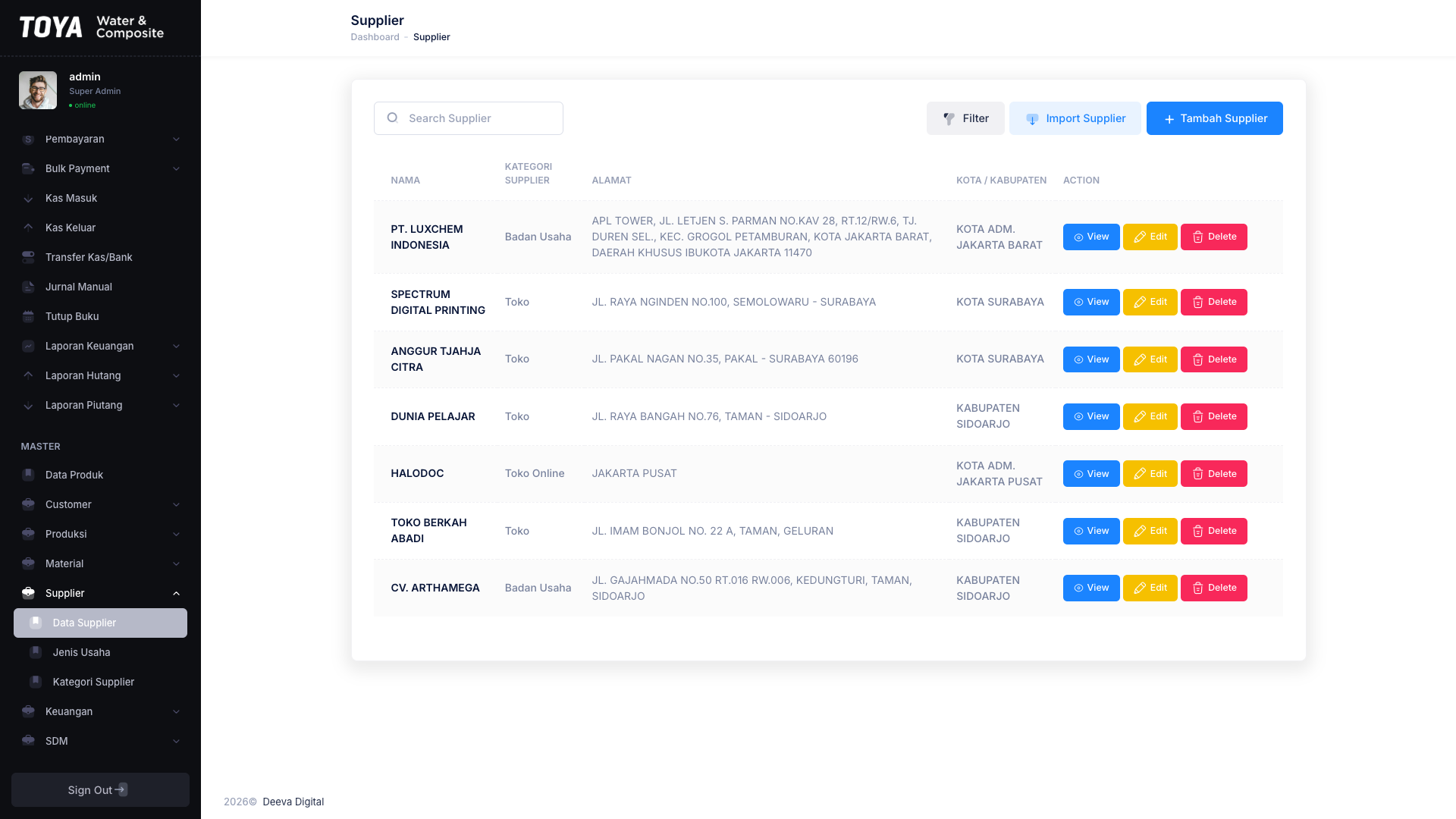Click the Kategori Supplier bookmark icon
The image size is (1456, 819).
(x=36, y=682)
